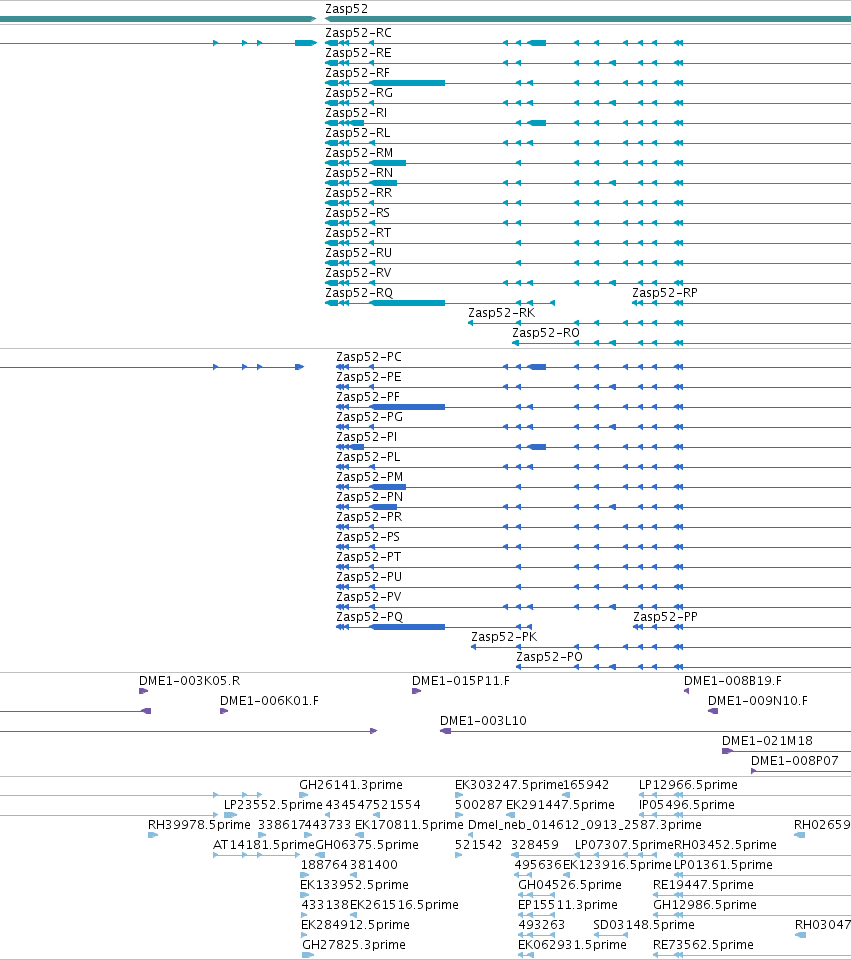Click the Zasp52-PG label
851x960 pixels.
[x=370, y=417]
